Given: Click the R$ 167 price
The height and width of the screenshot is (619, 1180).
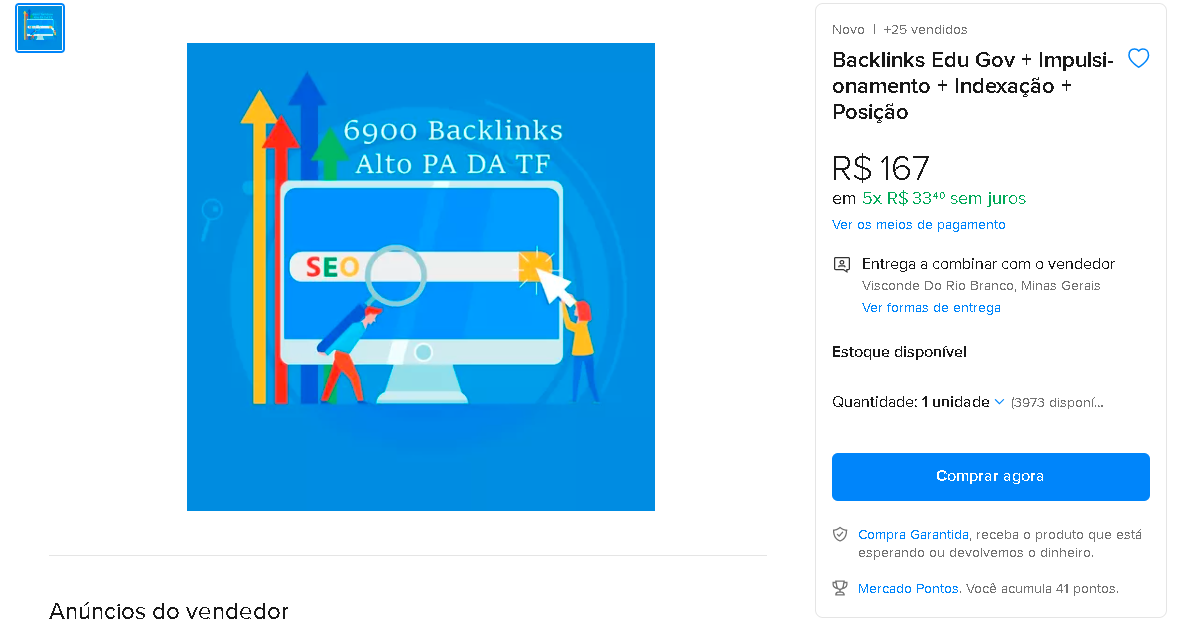Looking at the screenshot, I should click(x=880, y=167).
